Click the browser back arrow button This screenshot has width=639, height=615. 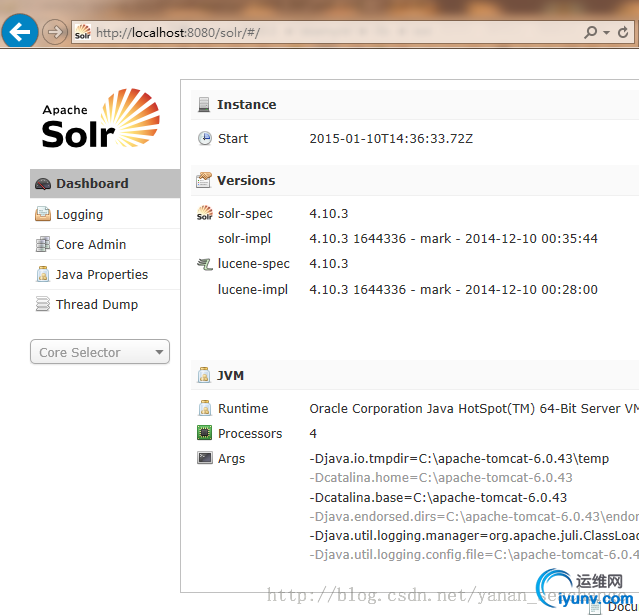[x=20, y=32]
